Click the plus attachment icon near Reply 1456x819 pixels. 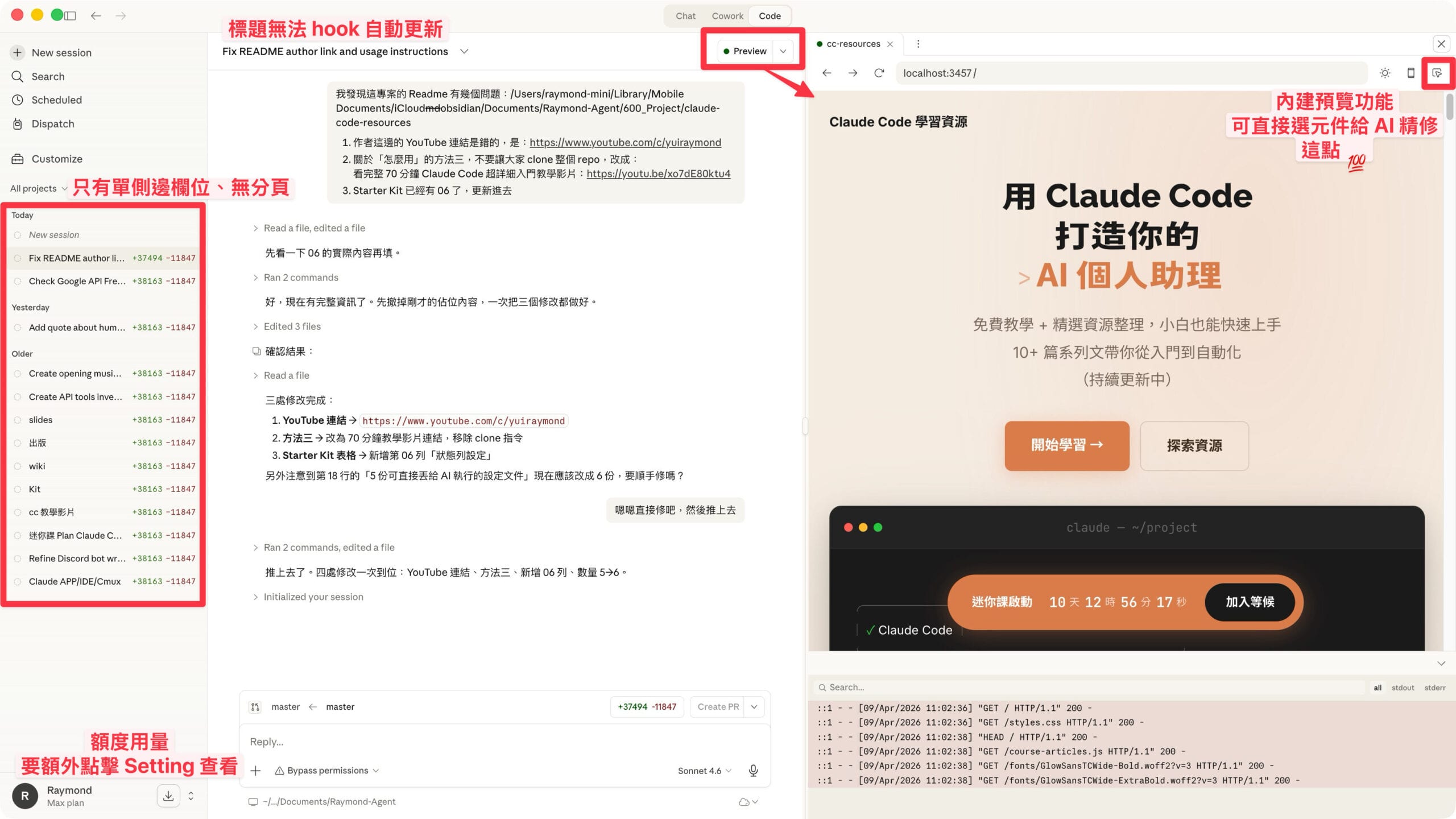255,771
